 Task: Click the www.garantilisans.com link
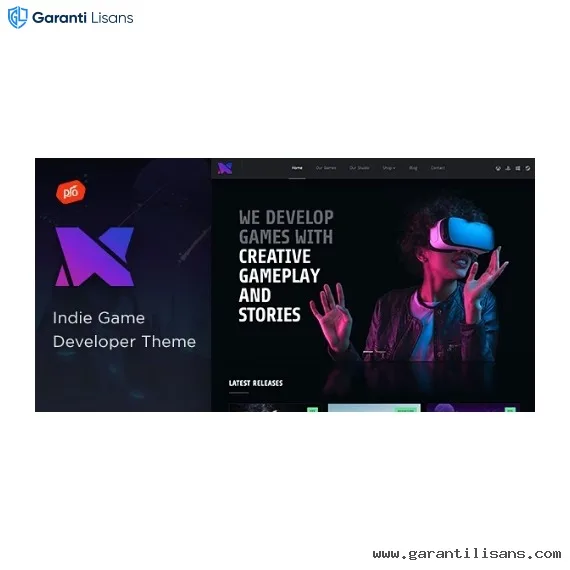[x=467, y=554]
